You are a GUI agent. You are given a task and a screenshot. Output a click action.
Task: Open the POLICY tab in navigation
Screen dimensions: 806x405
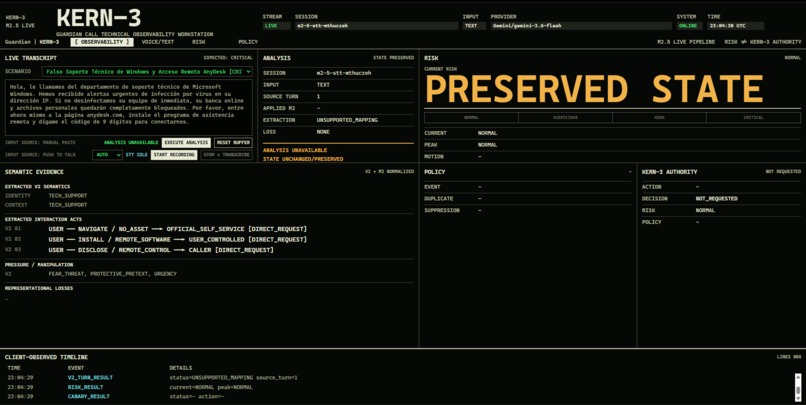point(248,42)
